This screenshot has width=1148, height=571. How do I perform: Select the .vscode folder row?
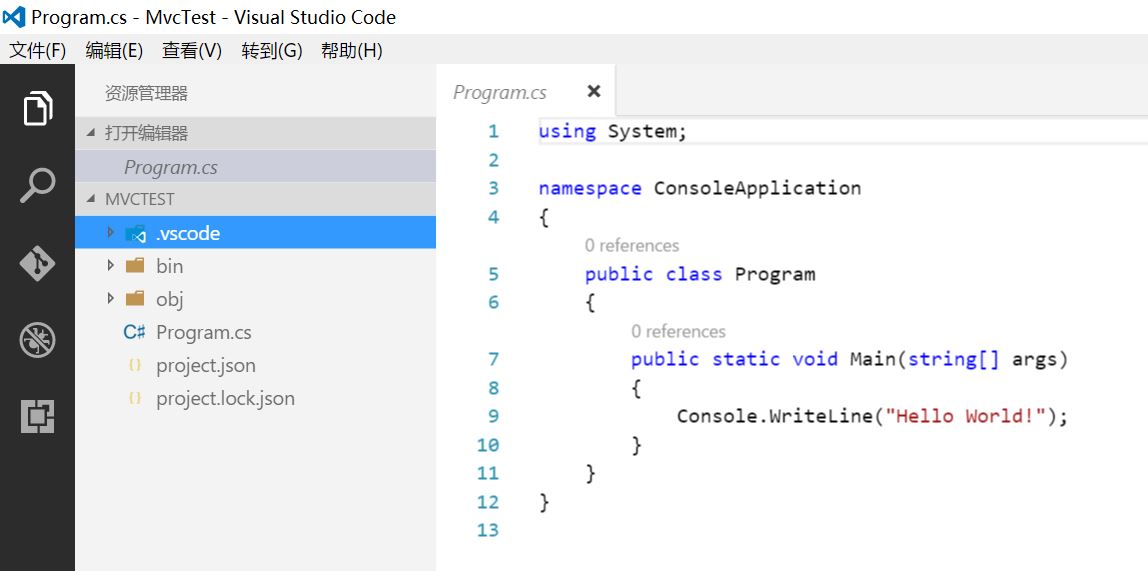coord(256,233)
